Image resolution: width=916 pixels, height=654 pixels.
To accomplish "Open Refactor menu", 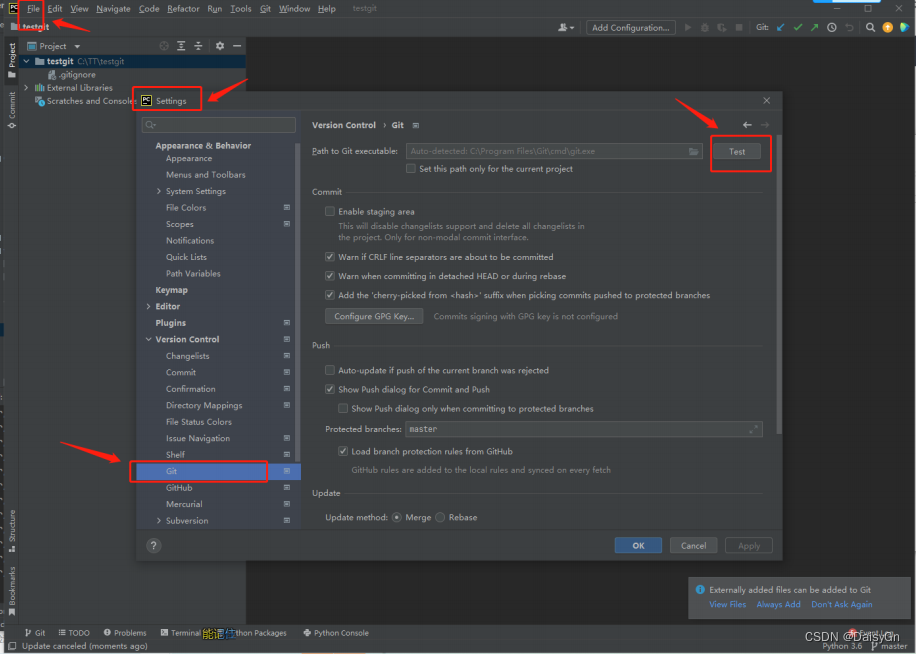I will point(183,9).
